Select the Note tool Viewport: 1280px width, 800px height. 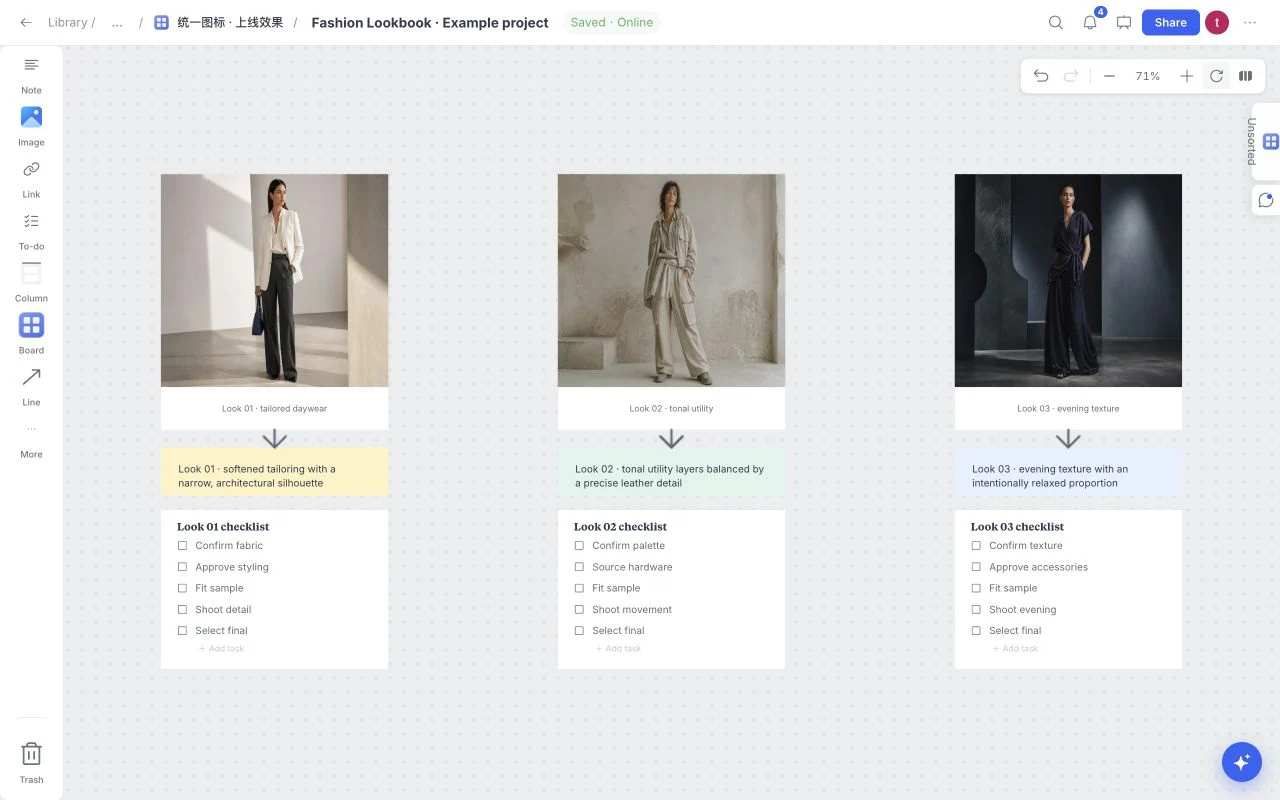click(31, 74)
